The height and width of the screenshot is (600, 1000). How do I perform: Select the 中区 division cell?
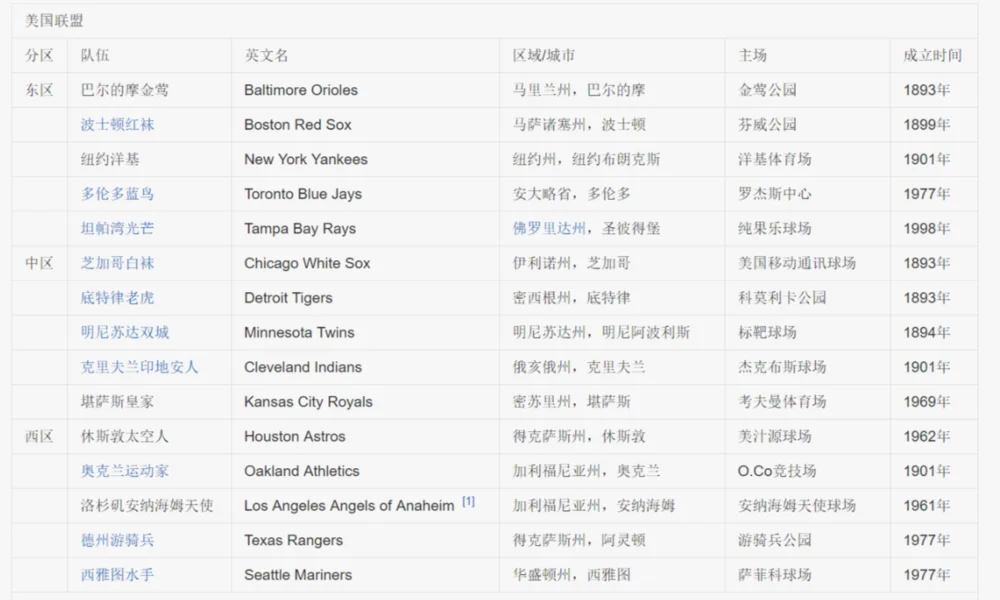pos(40,263)
